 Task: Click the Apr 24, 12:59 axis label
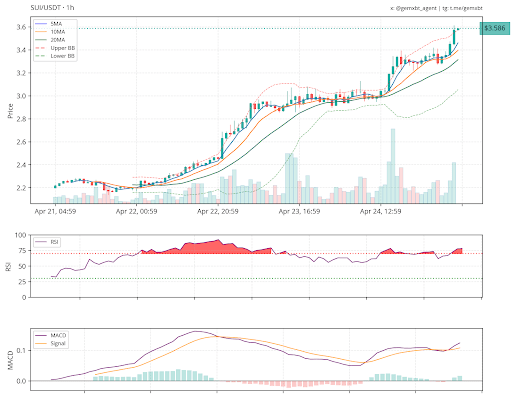[x=381, y=211]
